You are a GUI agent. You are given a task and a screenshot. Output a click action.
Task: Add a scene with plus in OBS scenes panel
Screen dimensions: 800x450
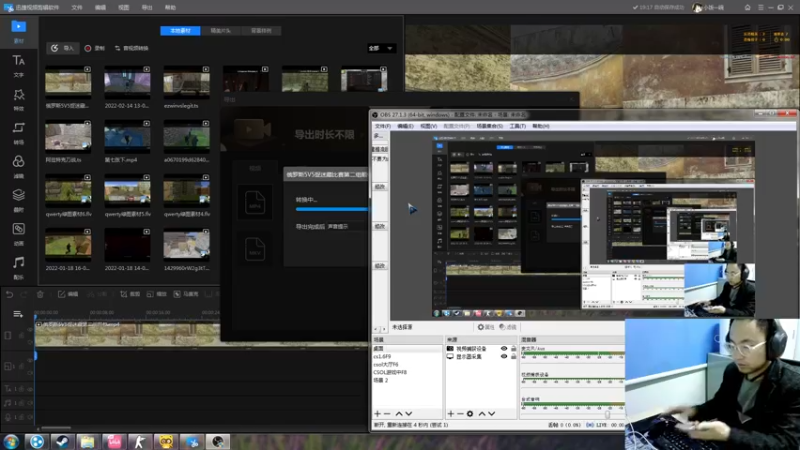(377, 414)
